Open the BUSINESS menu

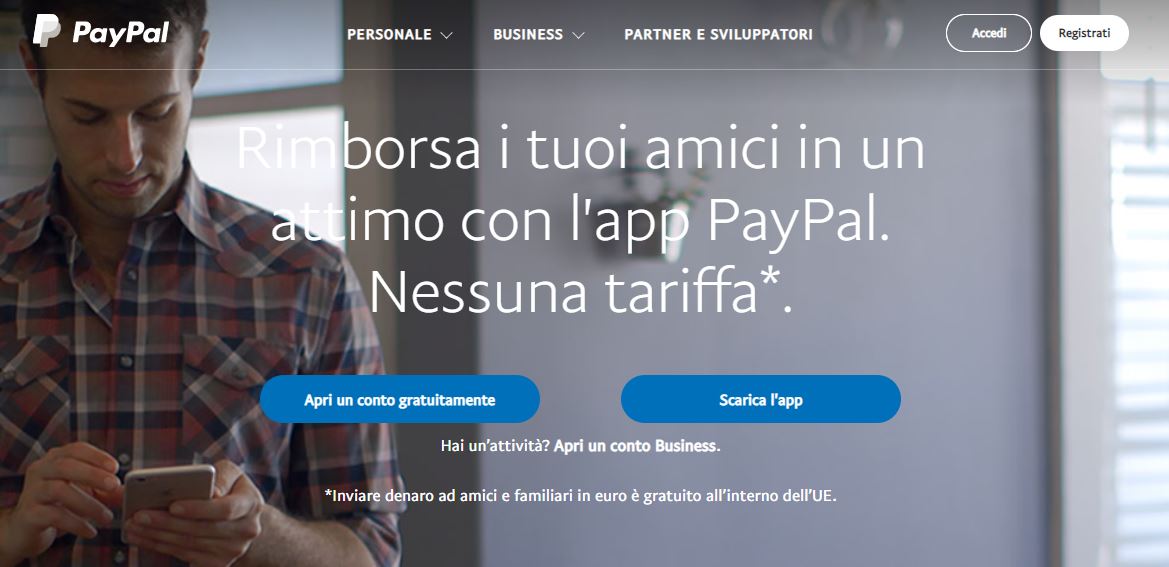pos(528,34)
